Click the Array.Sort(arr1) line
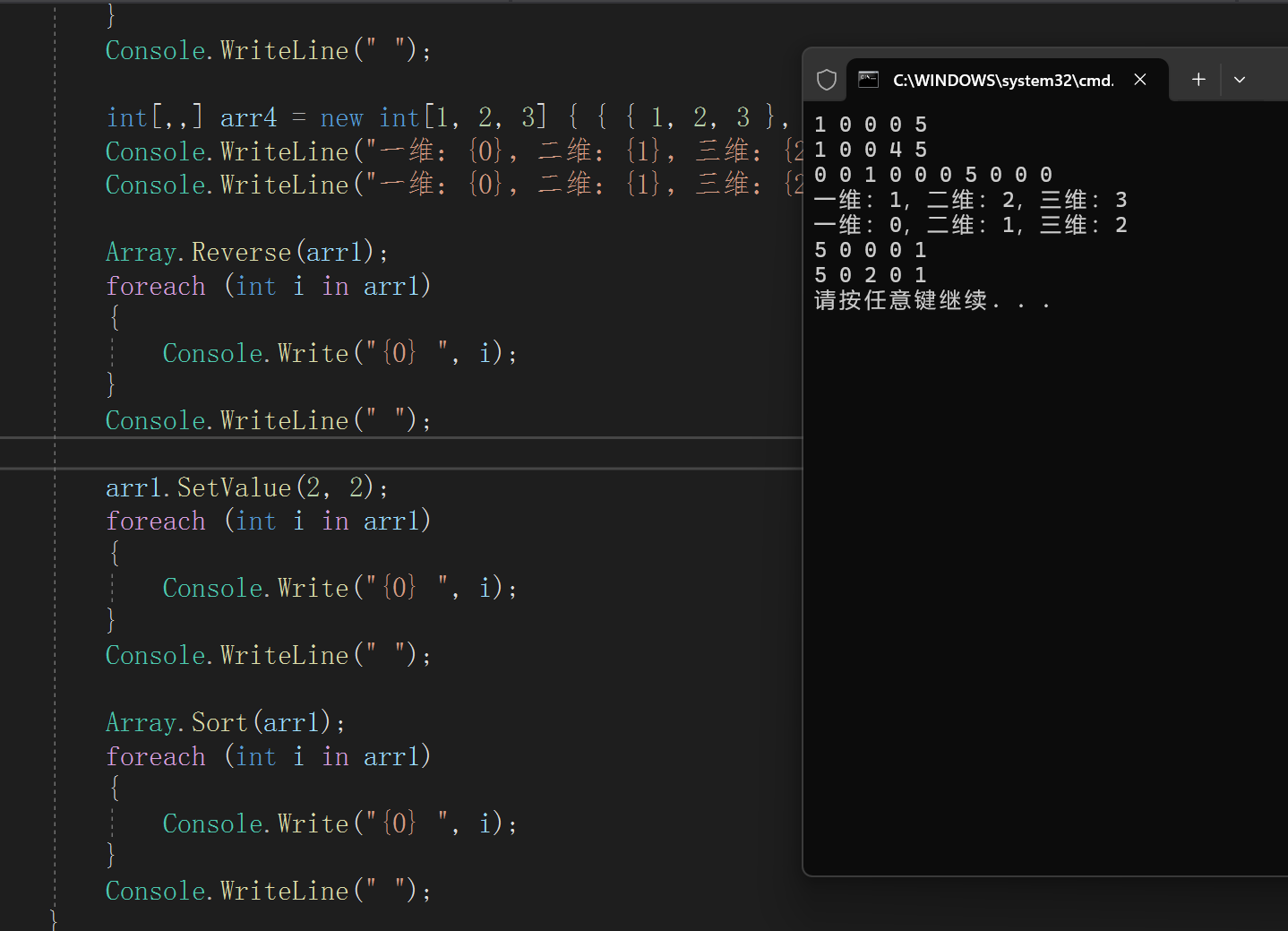The height and width of the screenshot is (931, 1288). (225, 722)
